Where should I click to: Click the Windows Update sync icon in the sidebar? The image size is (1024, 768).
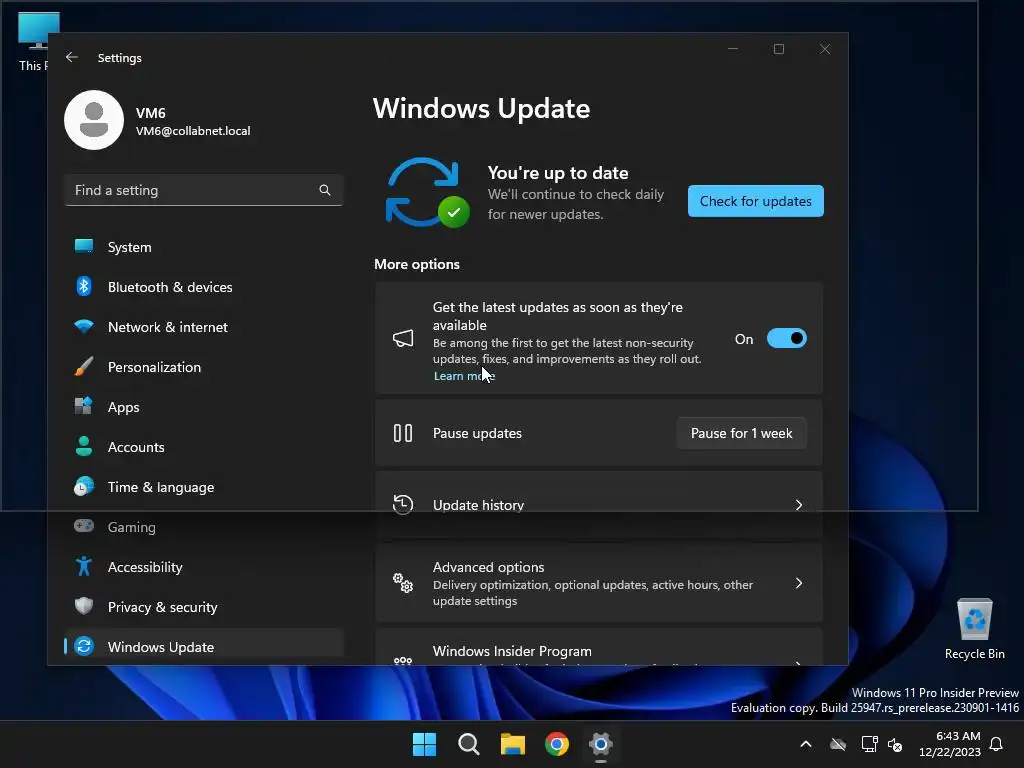pyautogui.click(x=84, y=647)
